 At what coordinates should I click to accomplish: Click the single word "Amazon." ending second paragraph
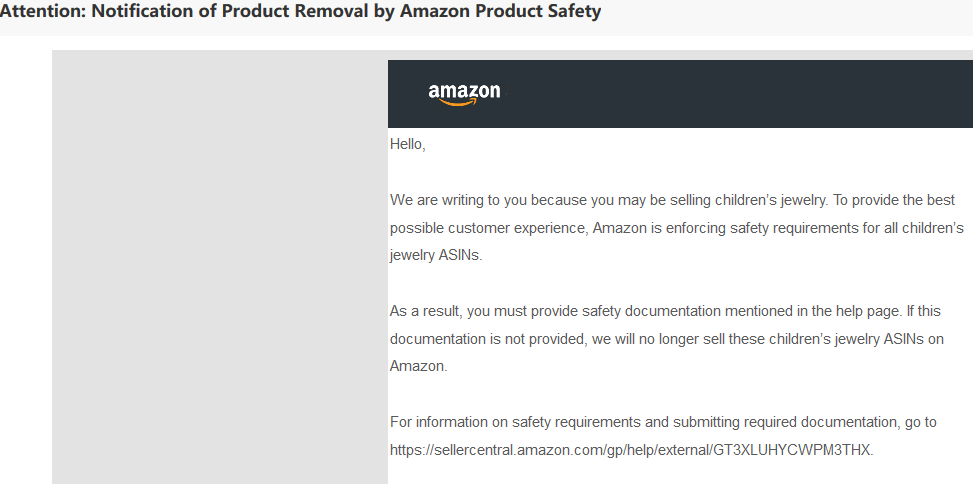pos(418,367)
